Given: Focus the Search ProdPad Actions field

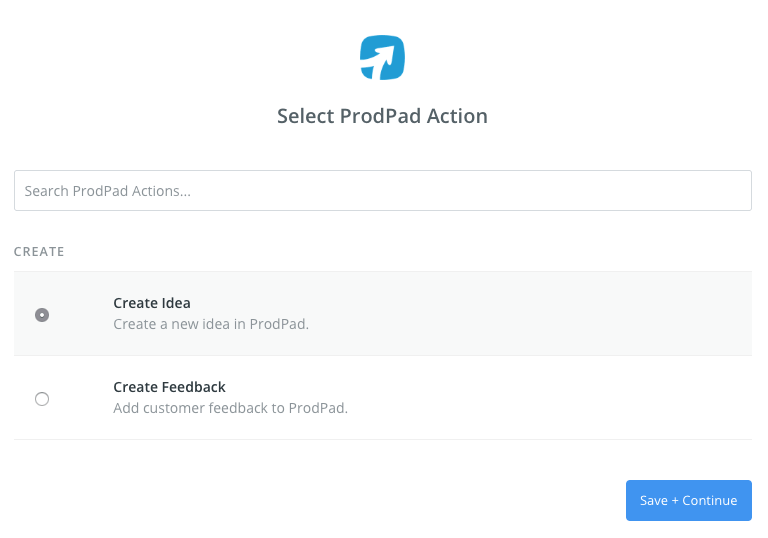Looking at the screenshot, I should (382, 190).
